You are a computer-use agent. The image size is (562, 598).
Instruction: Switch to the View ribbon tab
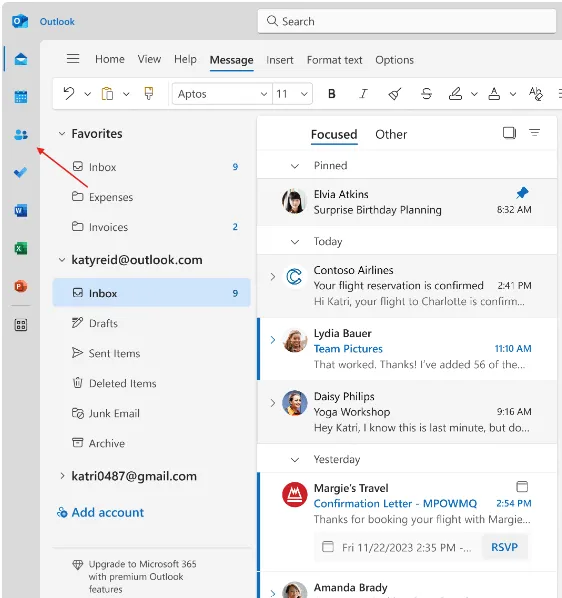pyautogui.click(x=149, y=59)
